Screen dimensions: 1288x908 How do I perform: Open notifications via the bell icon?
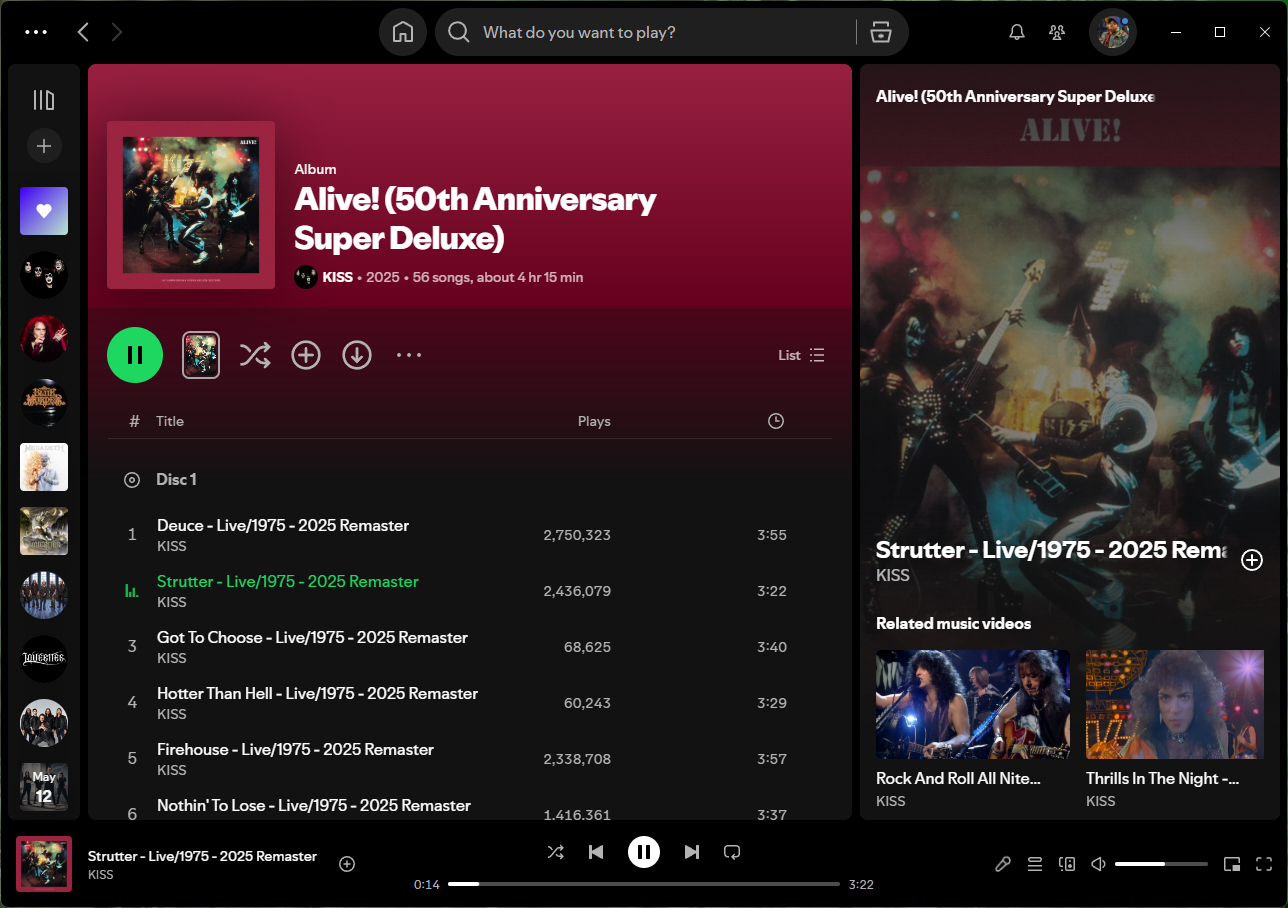[x=1017, y=32]
